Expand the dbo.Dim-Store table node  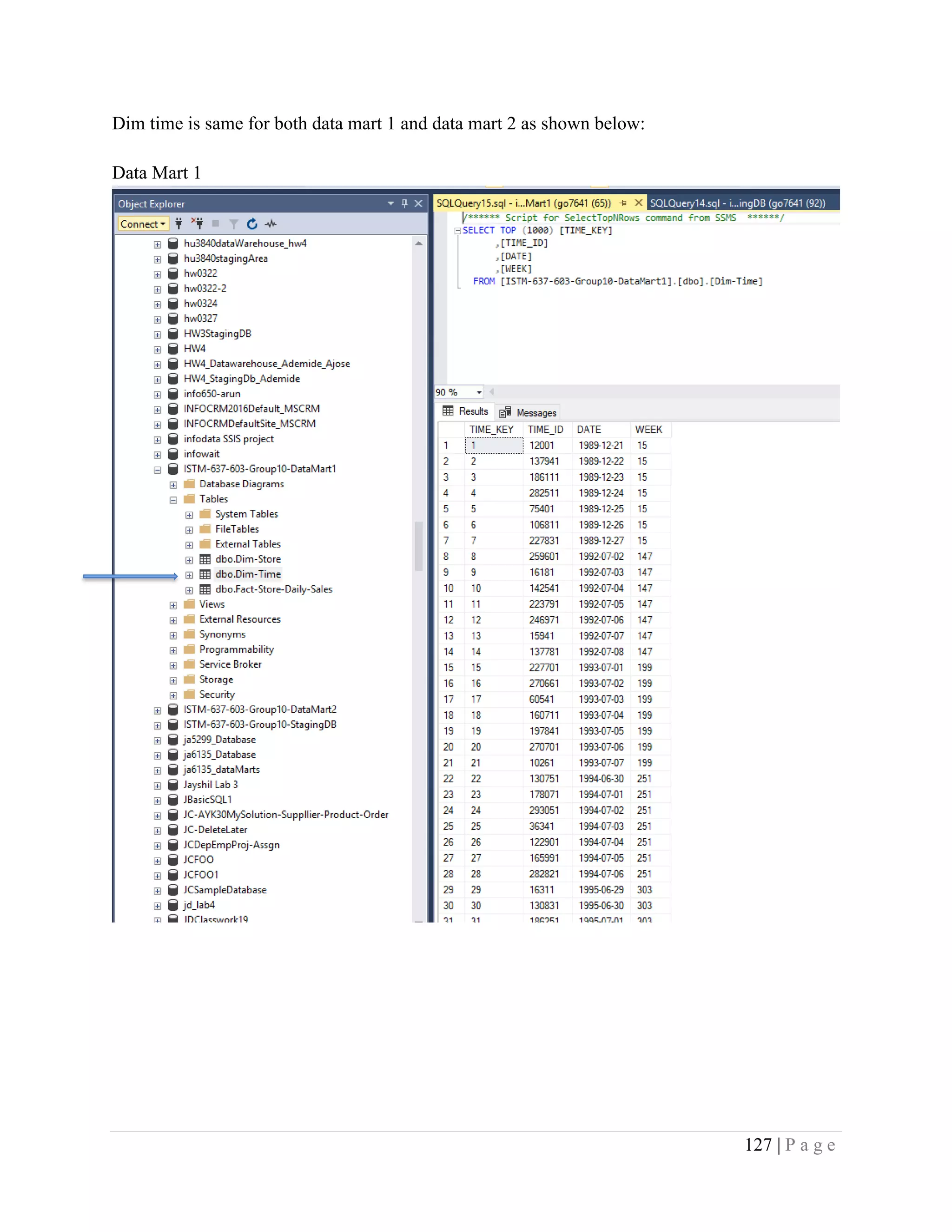[190, 560]
